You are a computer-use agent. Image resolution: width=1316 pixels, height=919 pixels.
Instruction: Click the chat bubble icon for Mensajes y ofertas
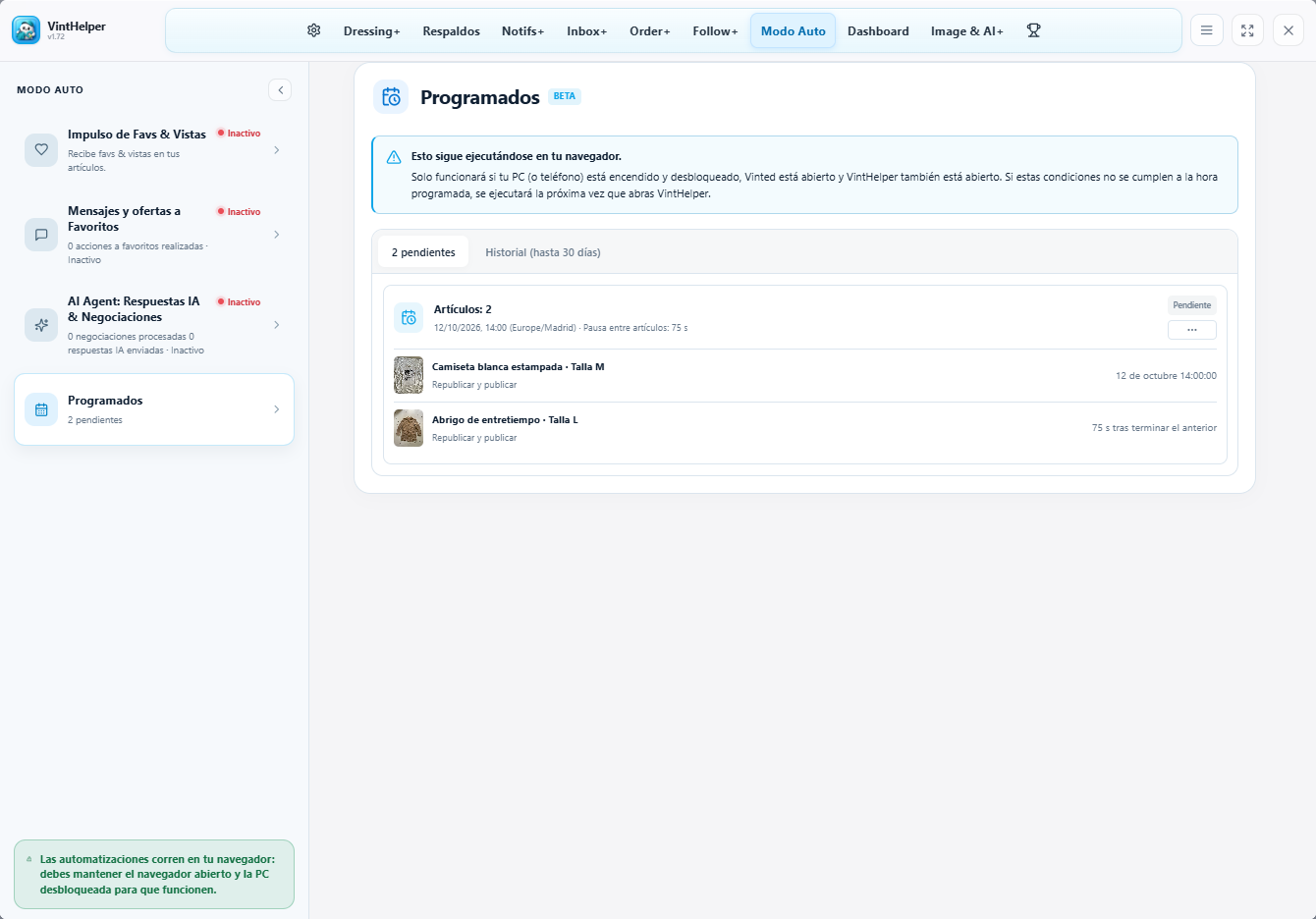[x=41, y=235]
